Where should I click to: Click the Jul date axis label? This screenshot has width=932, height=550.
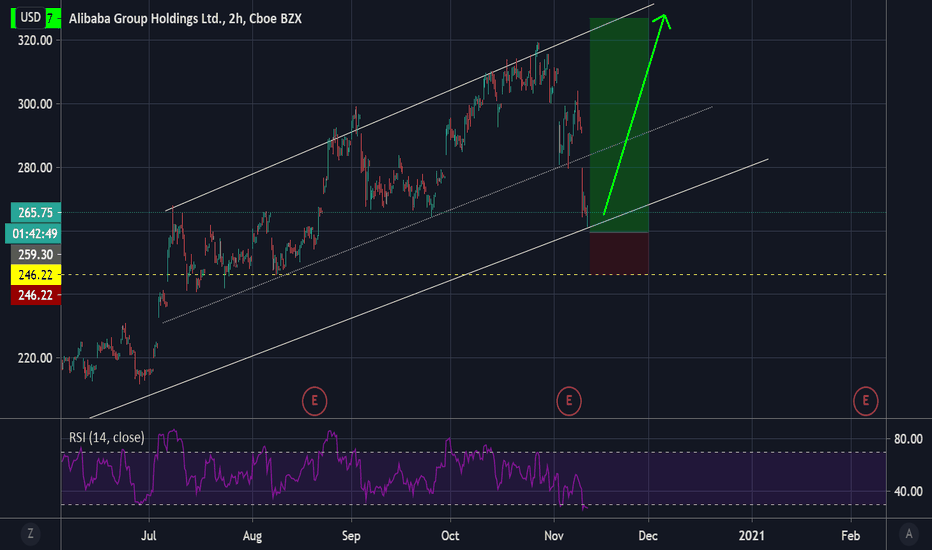click(149, 536)
